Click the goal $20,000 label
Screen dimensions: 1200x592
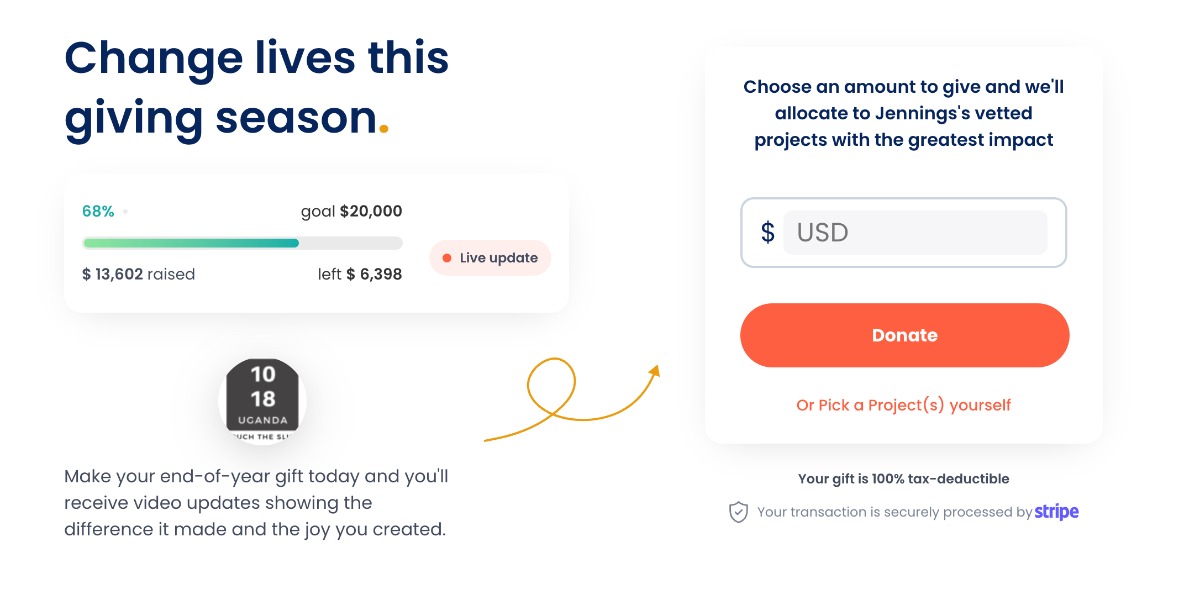tap(351, 212)
